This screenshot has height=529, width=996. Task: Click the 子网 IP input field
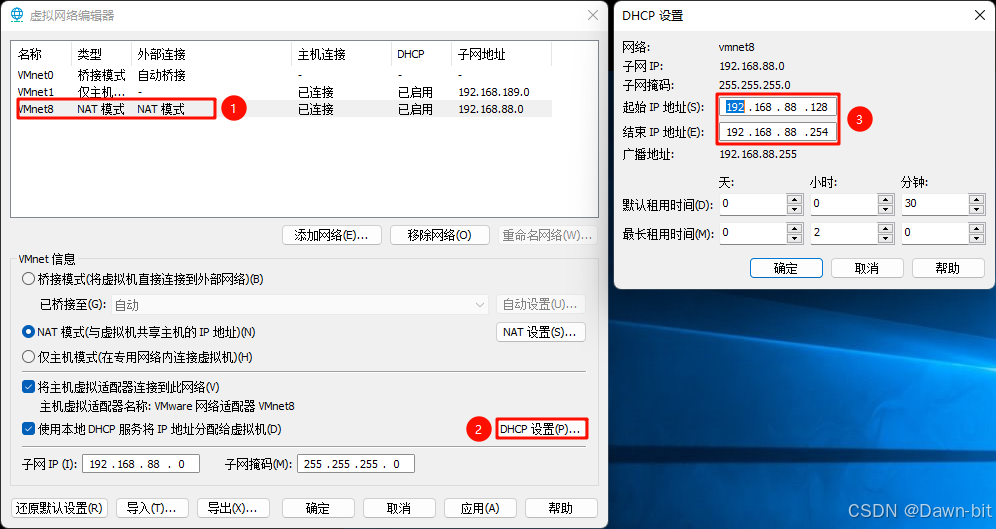click(x=141, y=464)
